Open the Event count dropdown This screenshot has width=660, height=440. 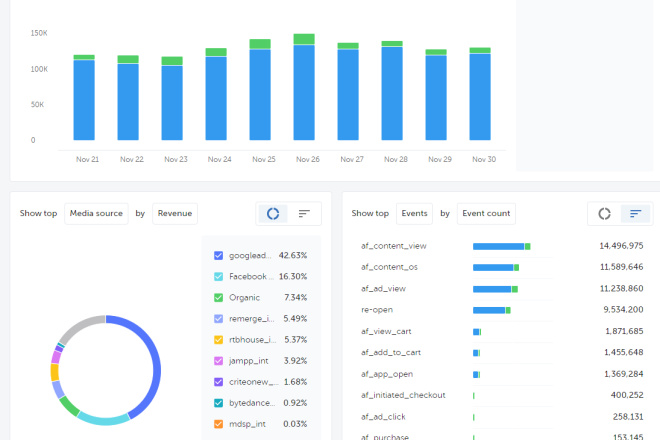click(486, 213)
